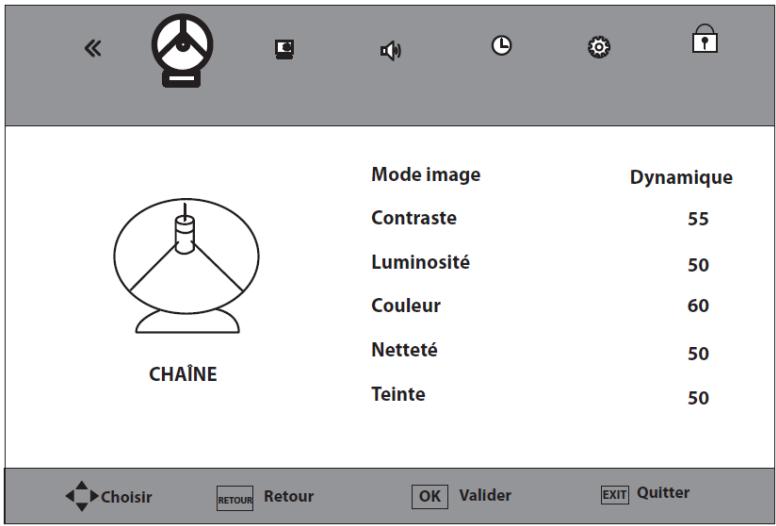
Task: Click the Quitter label
Action: (663, 492)
